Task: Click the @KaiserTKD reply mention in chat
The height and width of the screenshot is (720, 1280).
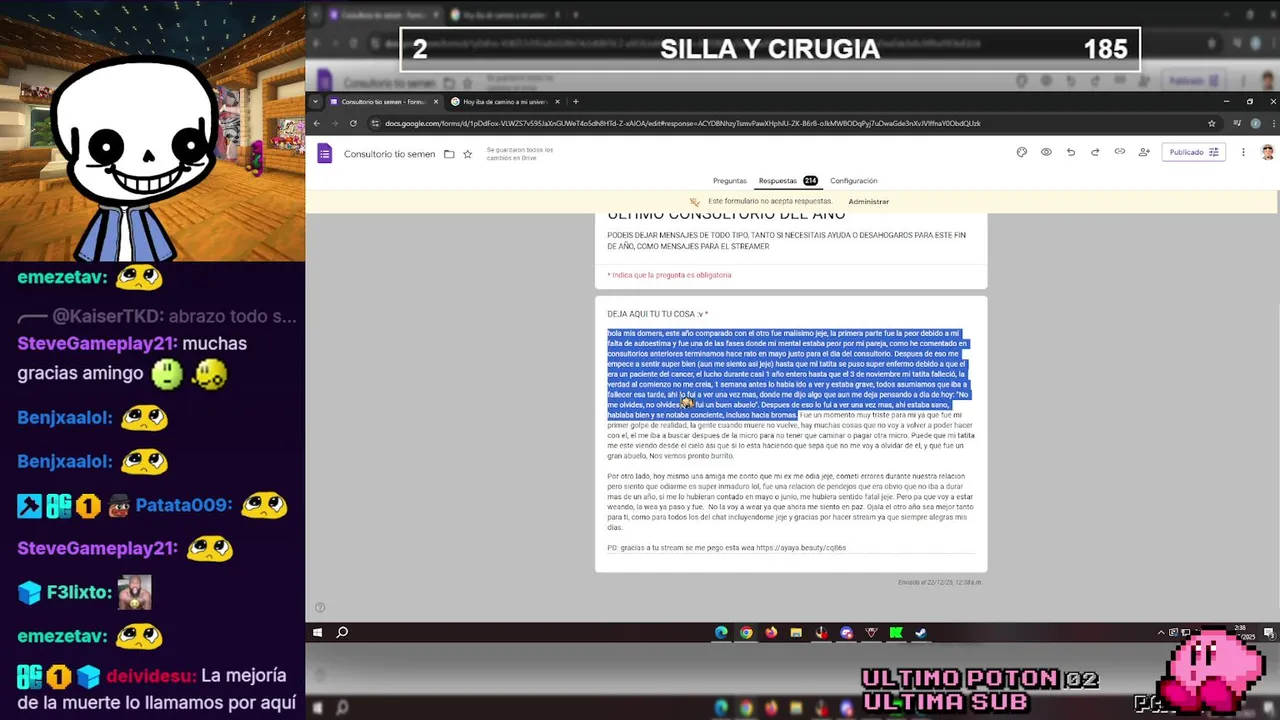Action: point(108,316)
